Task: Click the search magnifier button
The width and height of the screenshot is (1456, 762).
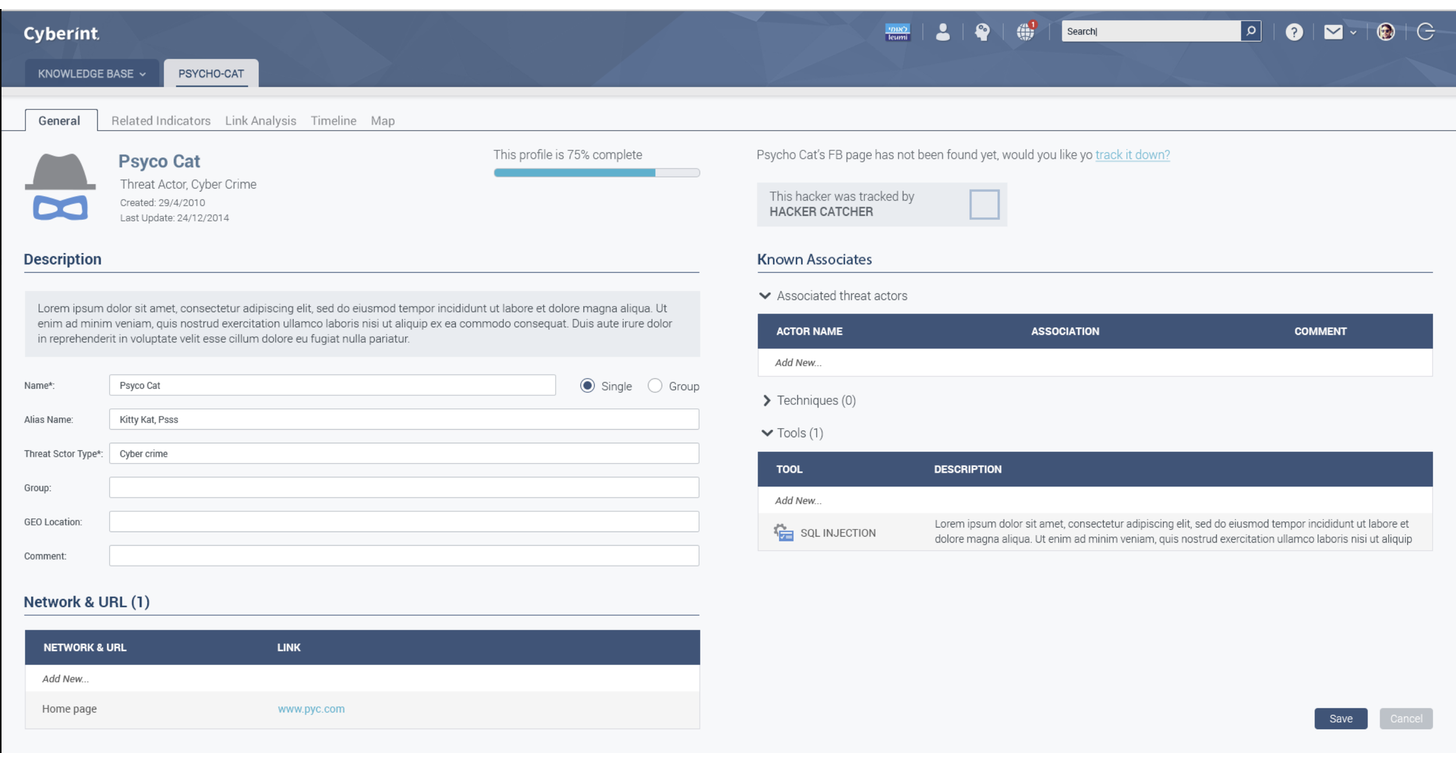Action: coord(1251,31)
